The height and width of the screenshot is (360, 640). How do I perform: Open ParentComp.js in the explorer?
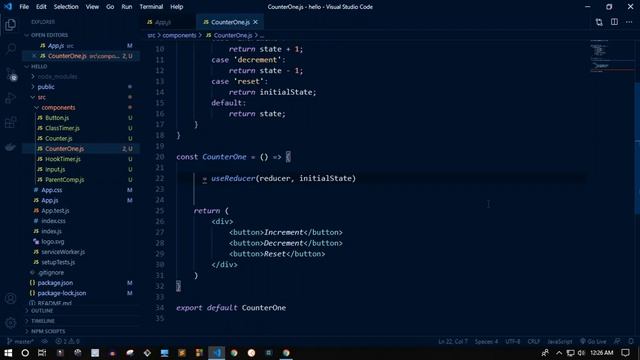pos(64,180)
